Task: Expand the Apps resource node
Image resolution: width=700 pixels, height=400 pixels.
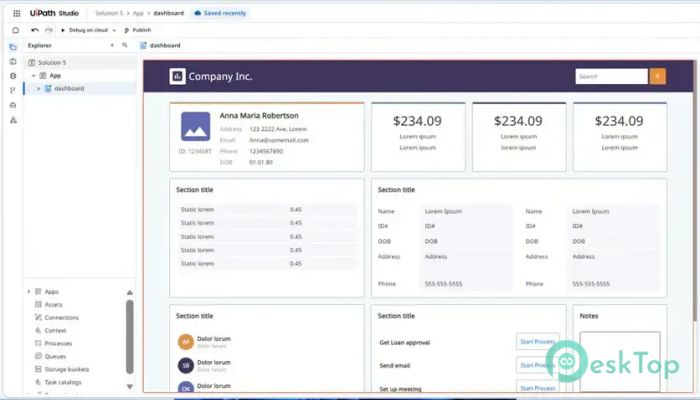Action: 29,292
